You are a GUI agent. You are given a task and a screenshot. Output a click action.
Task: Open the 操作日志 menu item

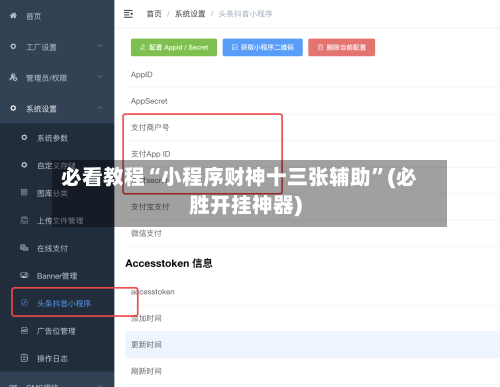pos(52,359)
